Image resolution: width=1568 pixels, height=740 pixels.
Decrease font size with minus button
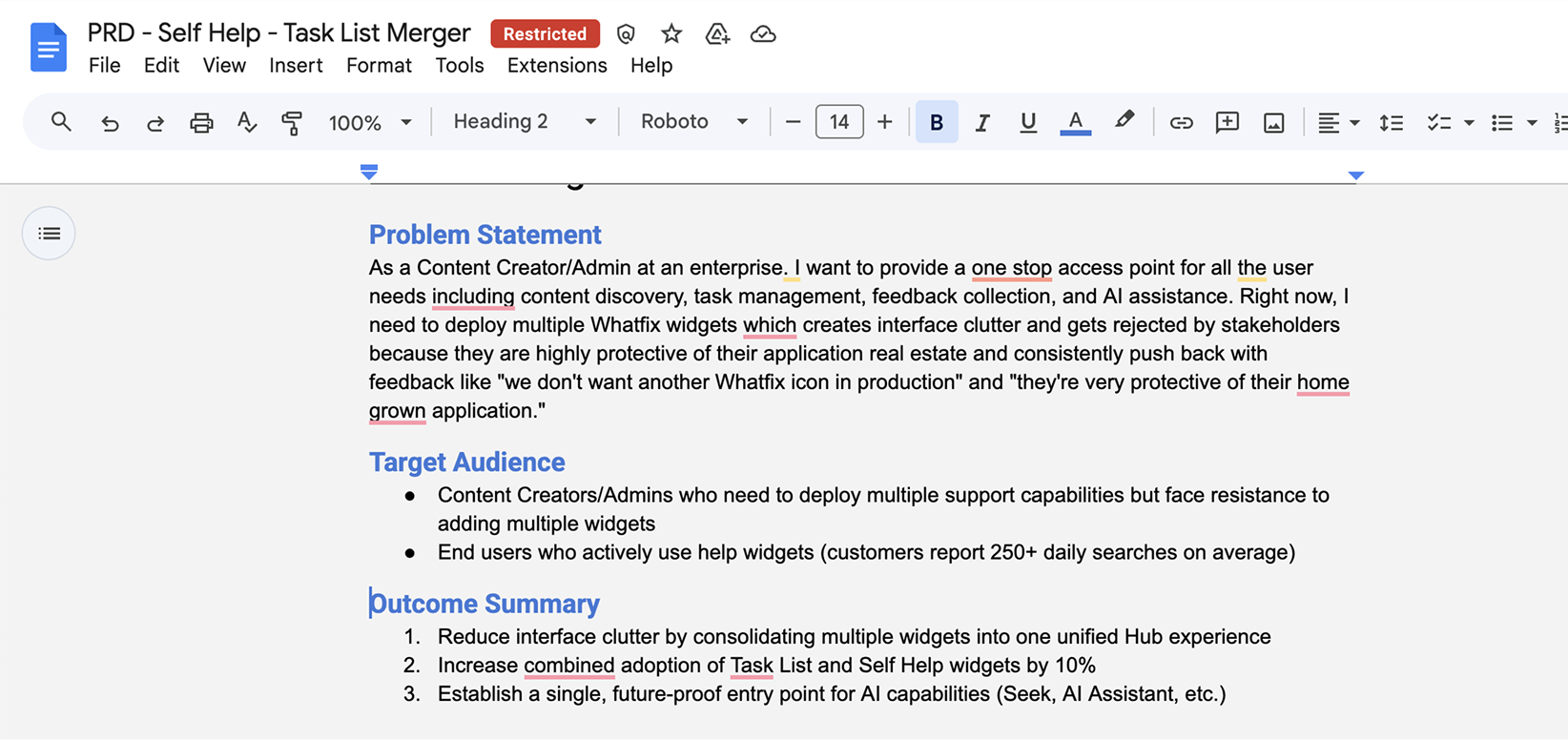pos(793,122)
